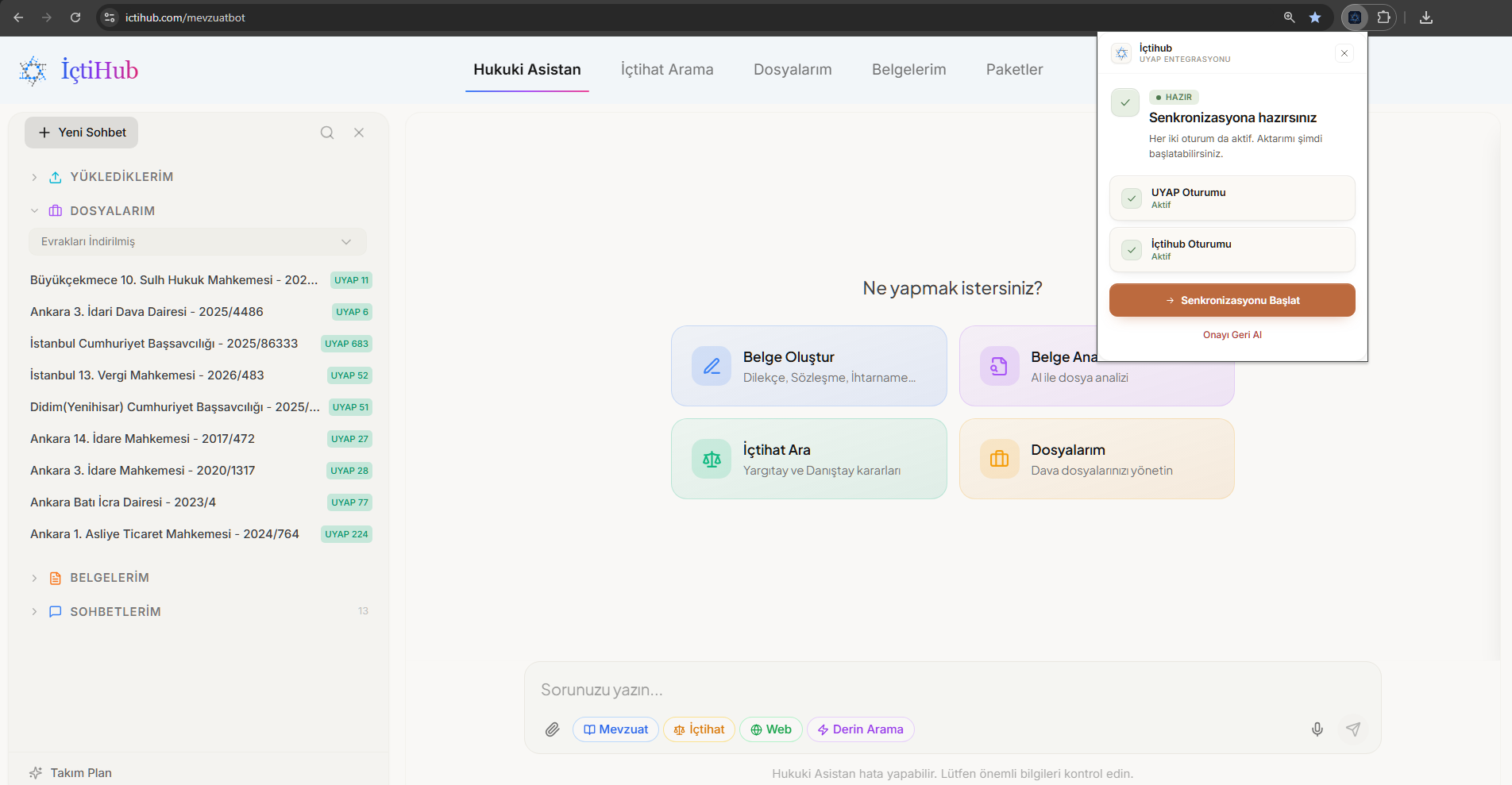Screen dimensions: 1512x785
Task: Click the UYAP 683 badge
Action: [x=346, y=344]
